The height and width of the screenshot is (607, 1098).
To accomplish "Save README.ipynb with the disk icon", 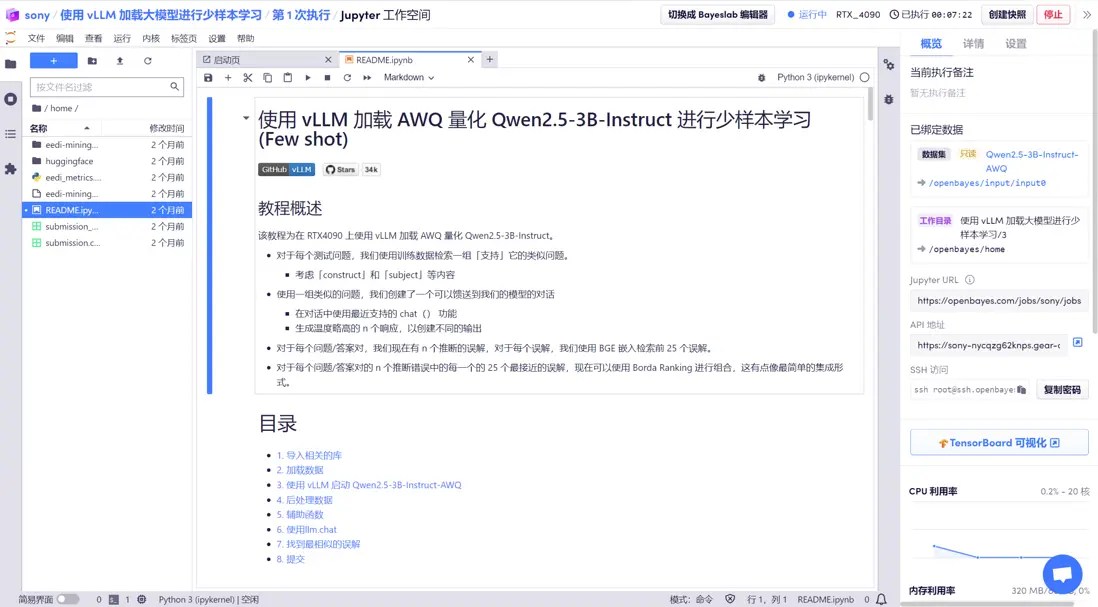I will (x=208, y=77).
